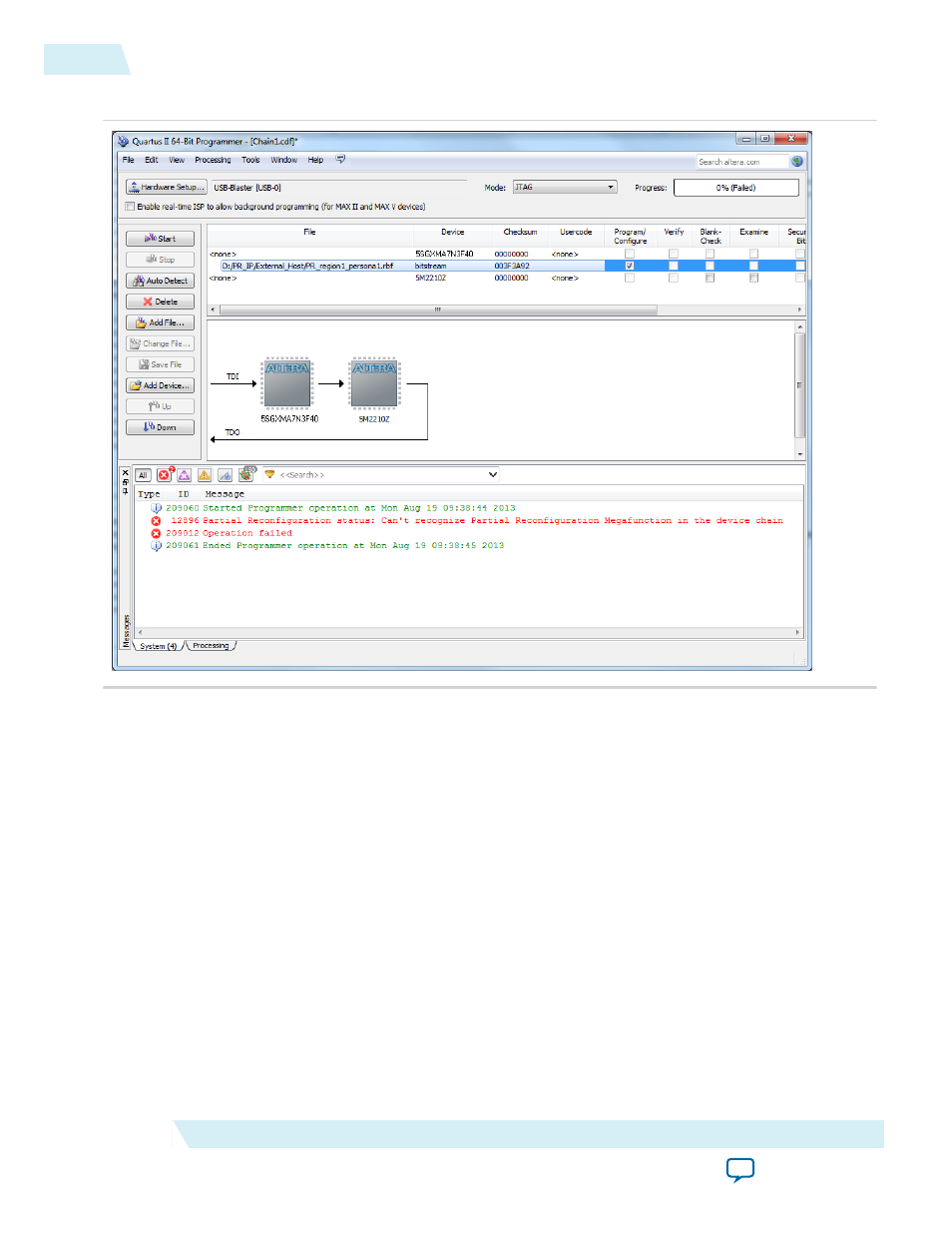Click the error icon on message 209012

tap(156, 534)
